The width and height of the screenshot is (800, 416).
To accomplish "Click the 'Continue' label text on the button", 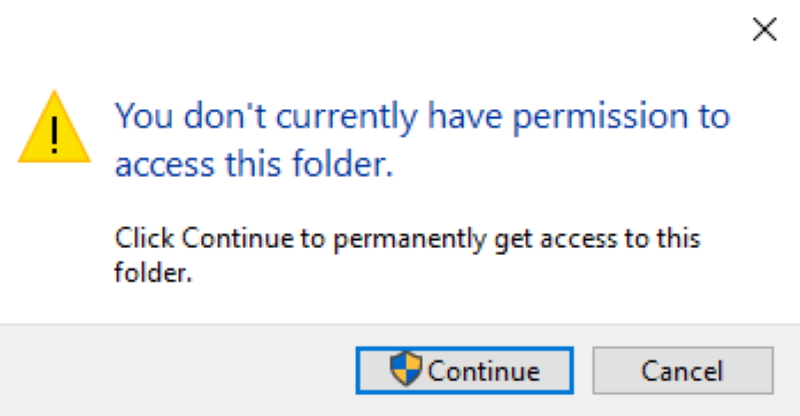I will [x=484, y=371].
